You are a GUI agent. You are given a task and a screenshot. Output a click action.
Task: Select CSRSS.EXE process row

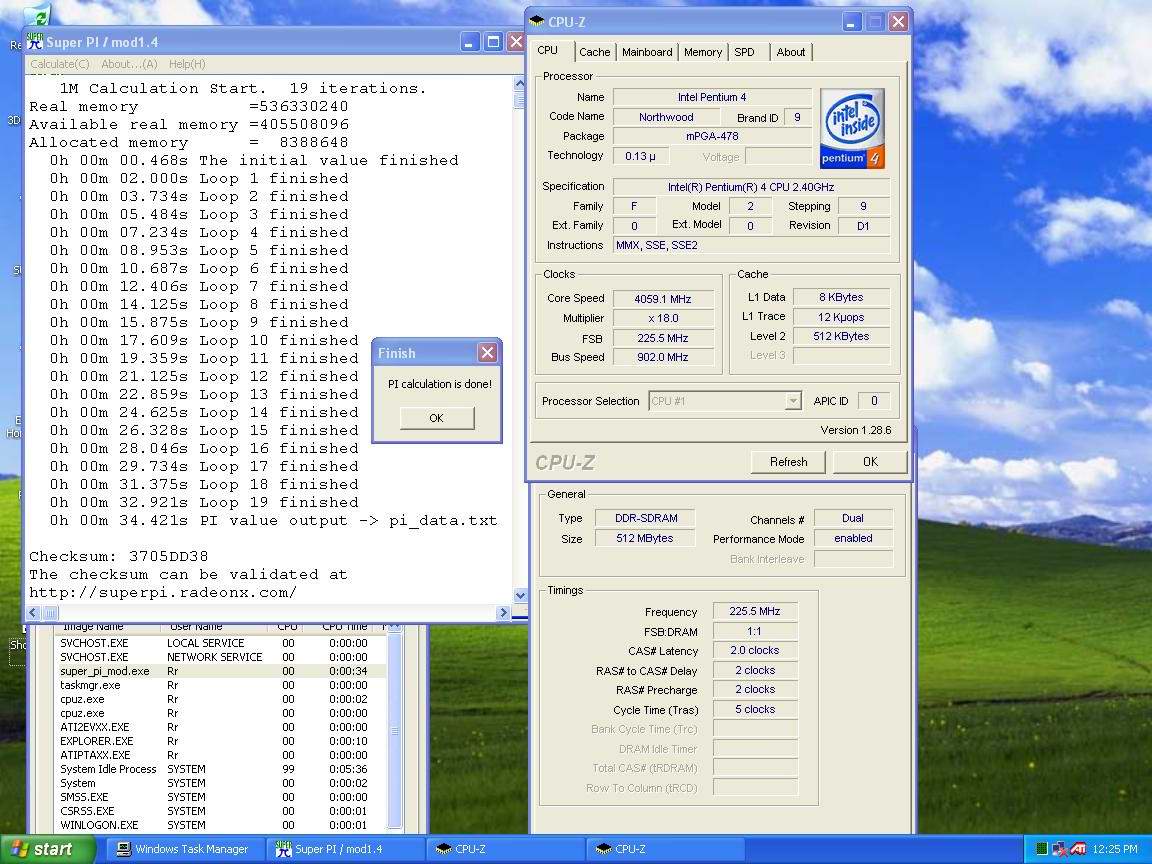(x=222, y=810)
